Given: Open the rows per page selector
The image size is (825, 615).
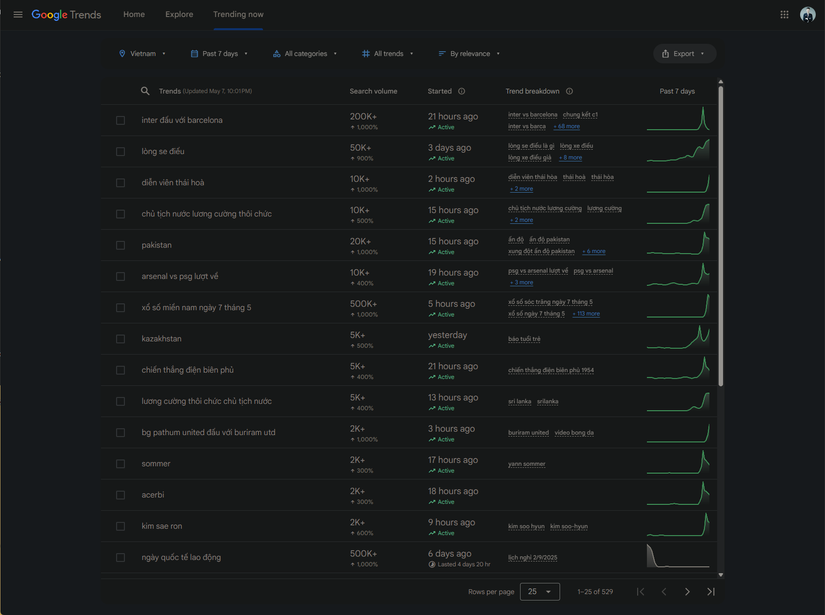Looking at the screenshot, I should (x=540, y=592).
